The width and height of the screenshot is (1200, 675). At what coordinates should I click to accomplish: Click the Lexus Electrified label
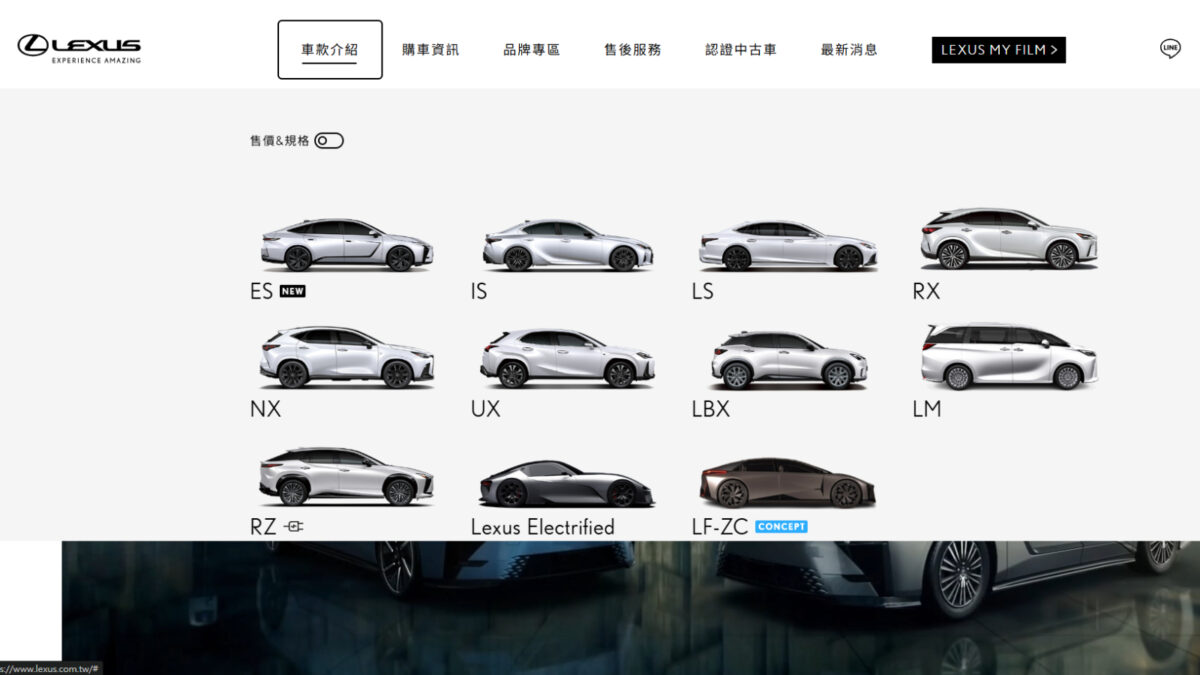[543, 527]
